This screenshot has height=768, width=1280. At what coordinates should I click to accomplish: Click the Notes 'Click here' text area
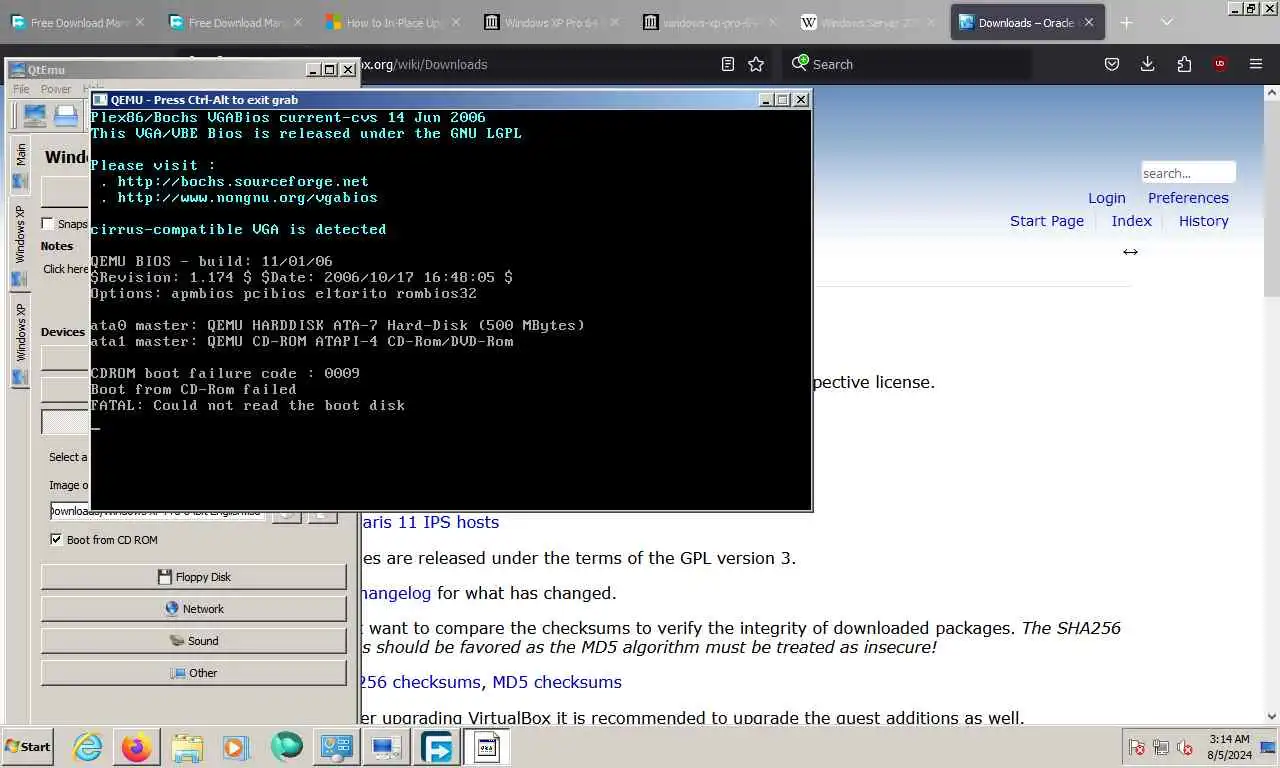[x=66, y=269]
